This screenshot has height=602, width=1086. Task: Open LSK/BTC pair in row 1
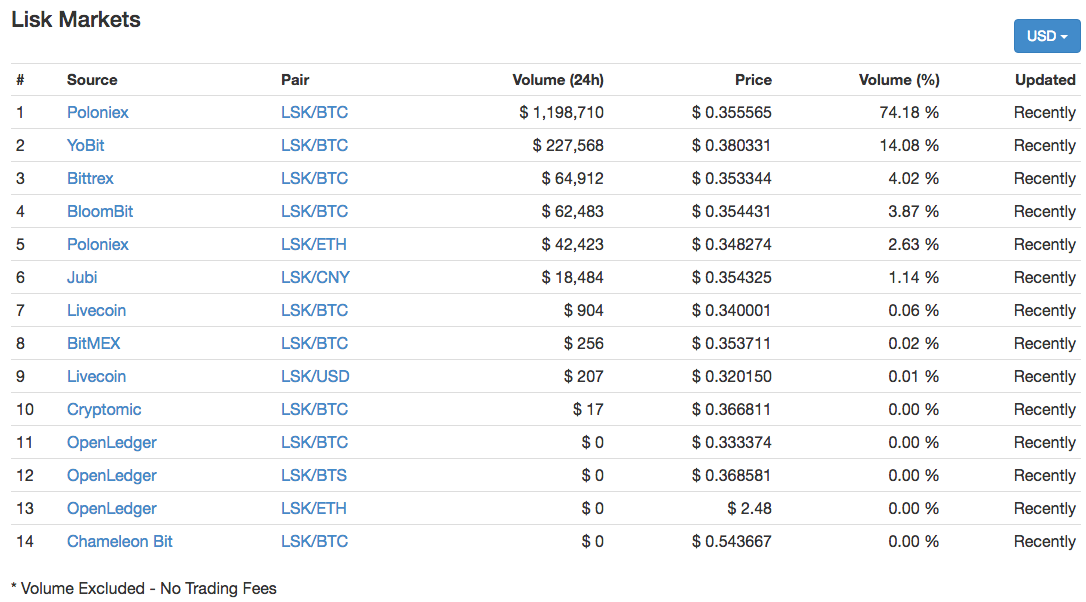point(314,112)
